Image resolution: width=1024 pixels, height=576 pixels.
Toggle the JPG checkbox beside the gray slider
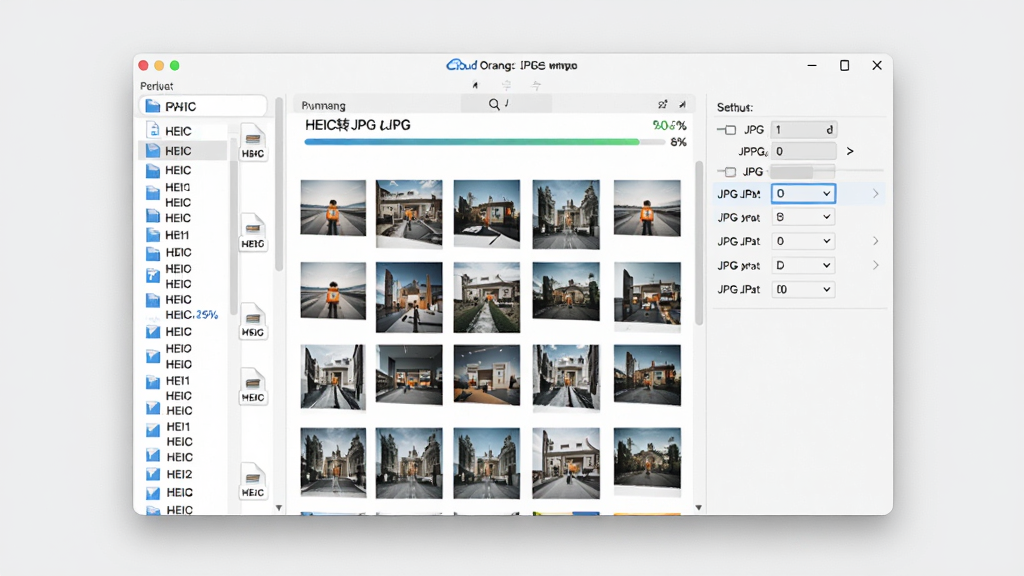click(730, 172)
